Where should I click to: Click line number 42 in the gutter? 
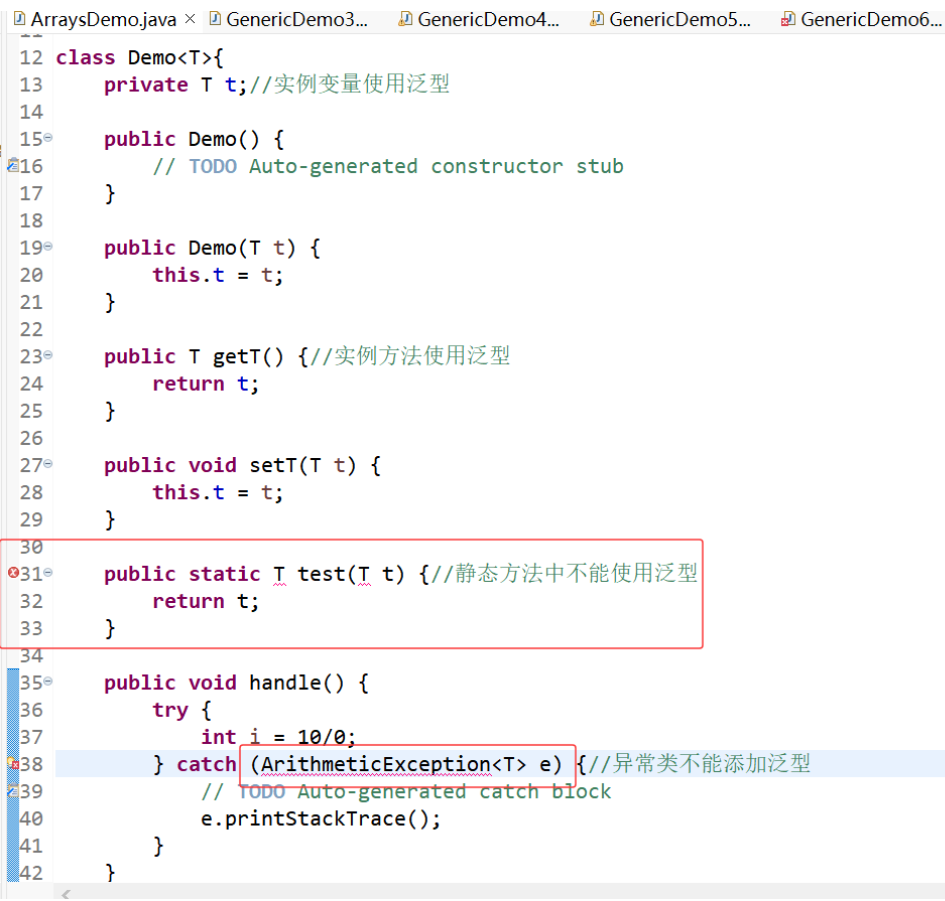(31, 873)
